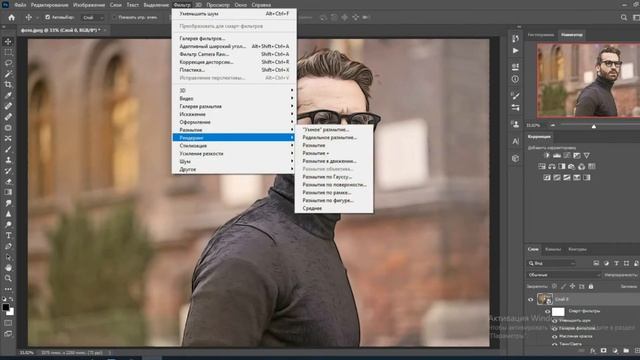
Task: Open the Edit Toolbar three-dots button
Action: coord(8,289)
